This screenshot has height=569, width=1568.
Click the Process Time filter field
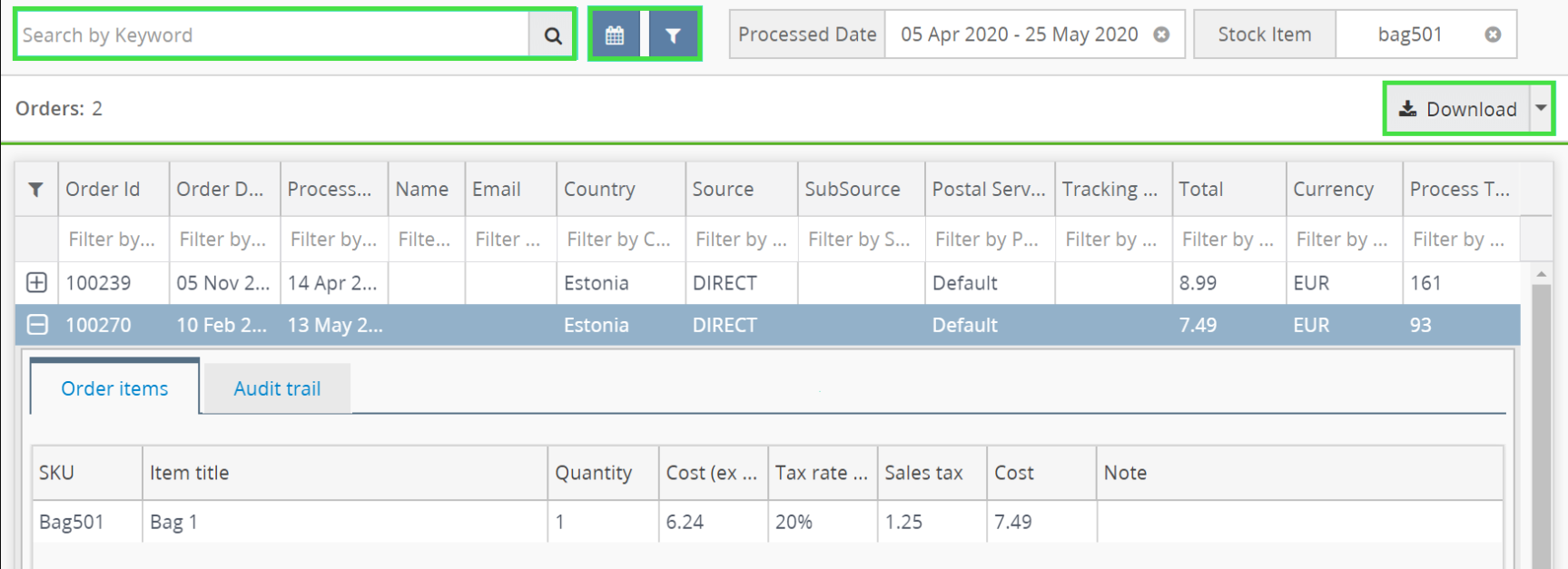[1461, 239]
